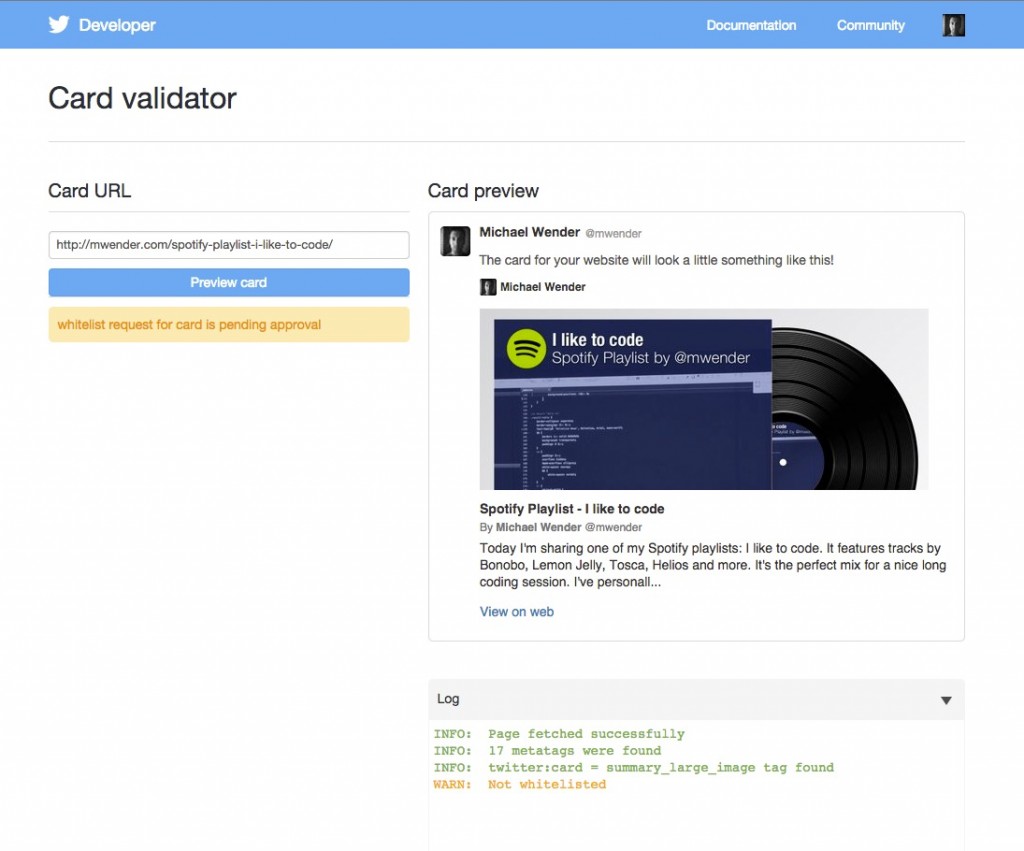This screenshot has width=1024, height=851.
Task: Follow the View on web link
Action: coord(517,612)
